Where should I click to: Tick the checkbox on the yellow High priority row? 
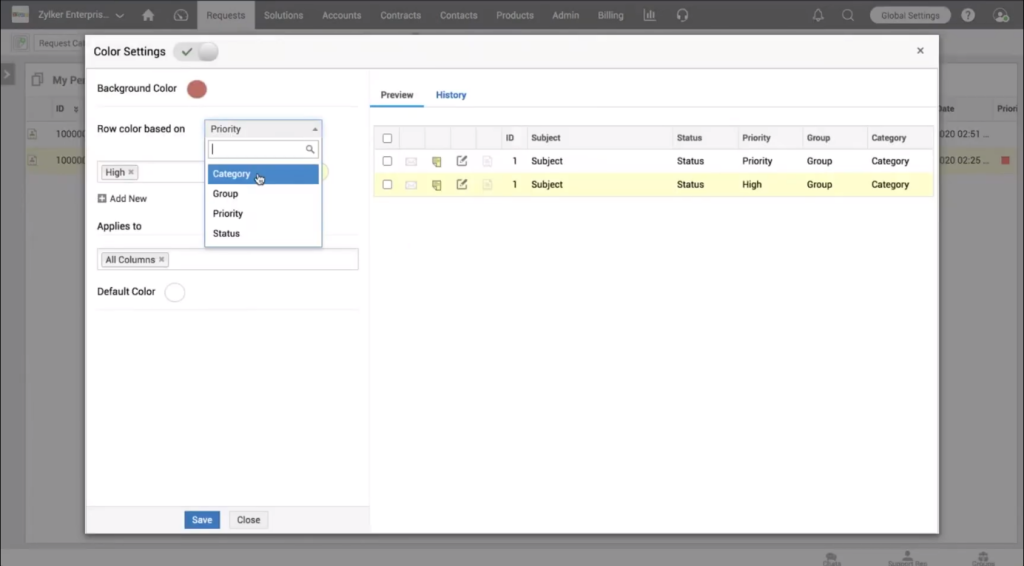click(387, 184)
